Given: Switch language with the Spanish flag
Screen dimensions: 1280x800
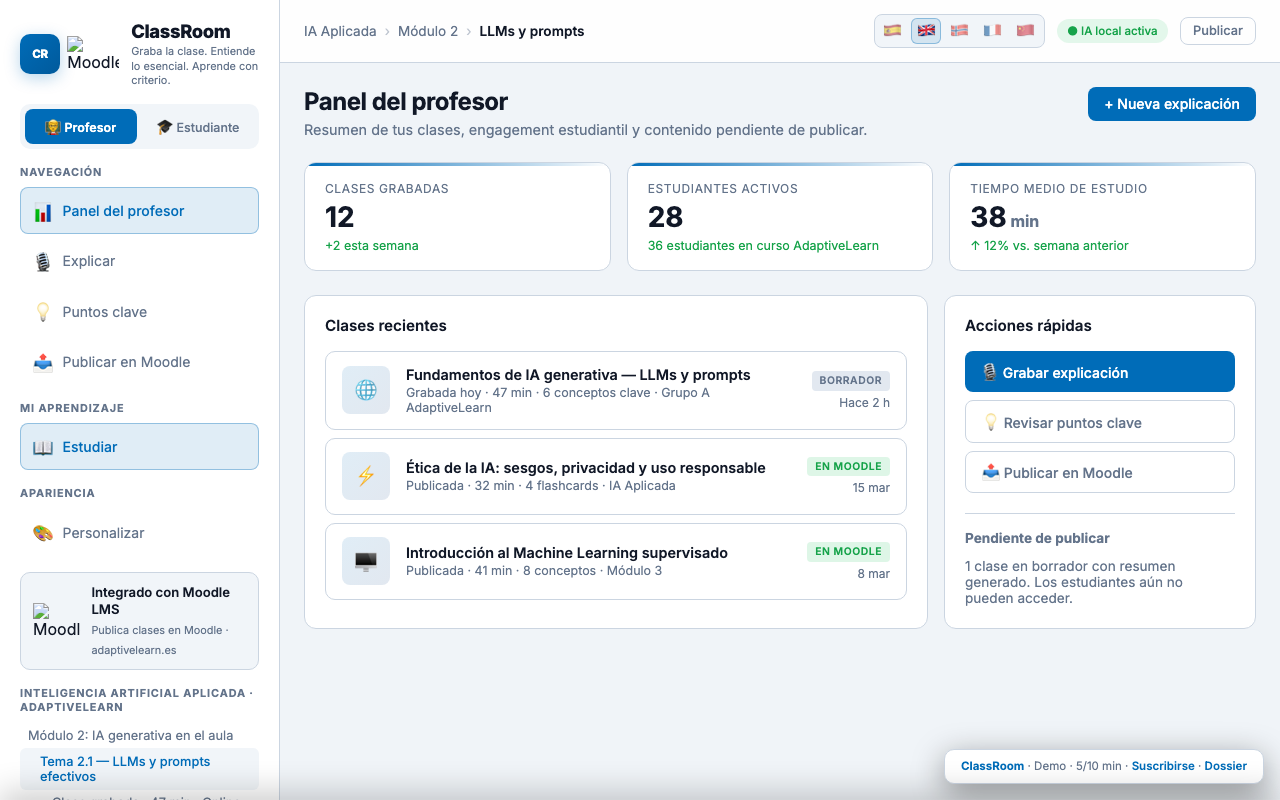Looking at the screenshot, I should click(x=893, y=31).
